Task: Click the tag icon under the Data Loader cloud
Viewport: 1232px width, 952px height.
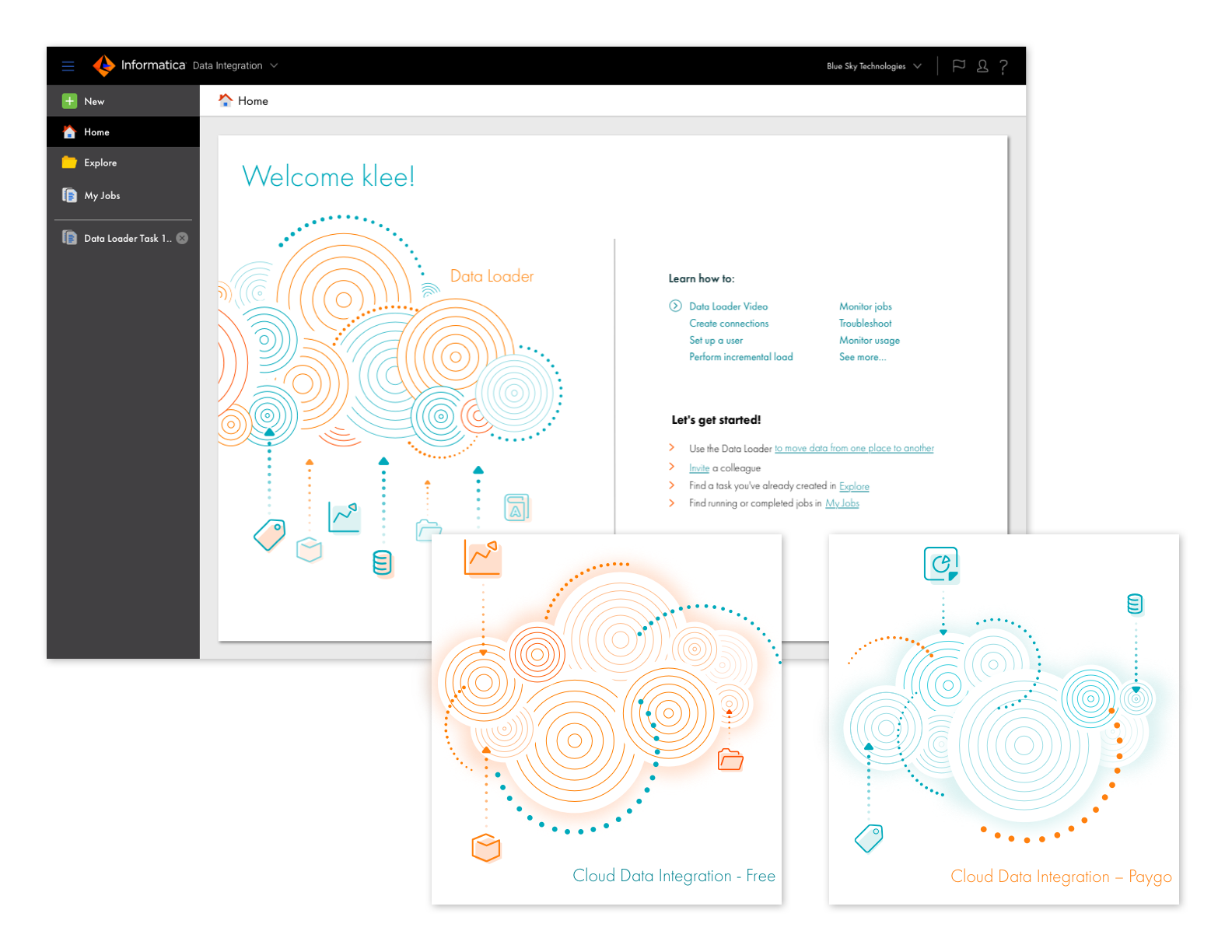Action: click(270, 534)
